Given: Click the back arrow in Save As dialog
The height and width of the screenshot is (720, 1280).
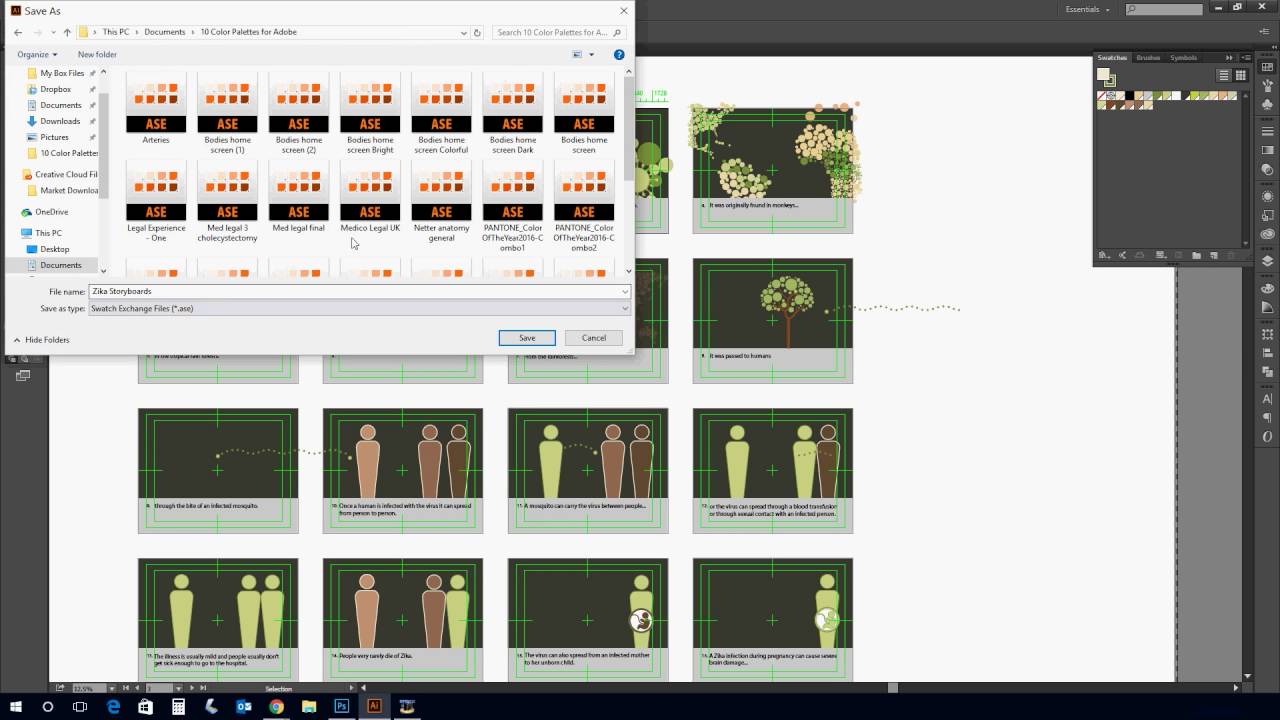Looking at the screenshot, I should click(x=18, y=32).
